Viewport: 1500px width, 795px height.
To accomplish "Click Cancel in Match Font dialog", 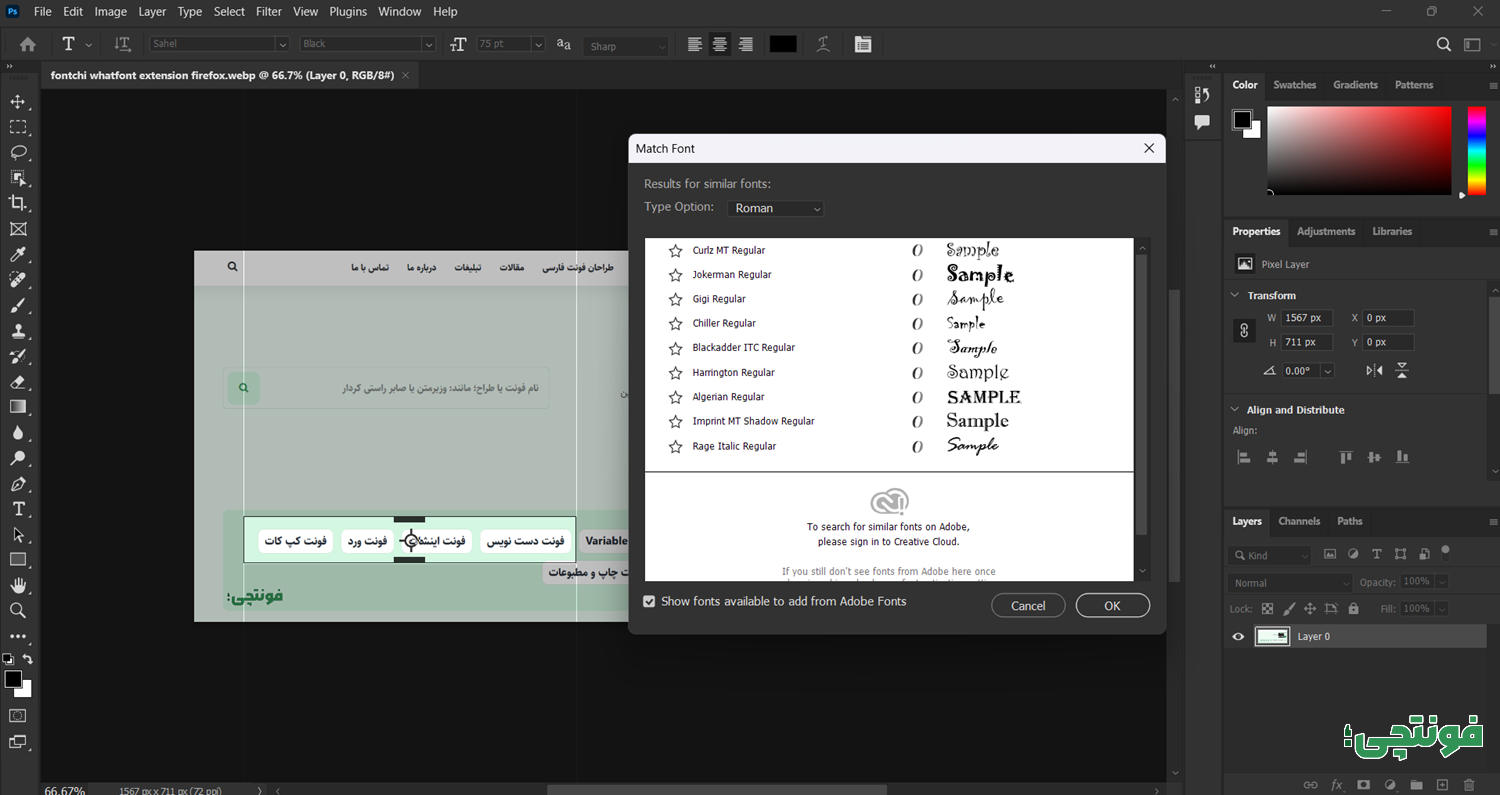I will click(x=1028, y=606).
